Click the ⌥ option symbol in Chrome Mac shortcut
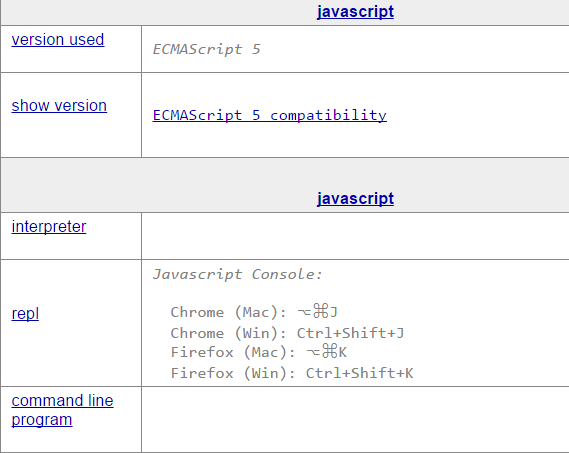Image resolution: width=569 pixels, height=453 pixels. tap(304, 312)
